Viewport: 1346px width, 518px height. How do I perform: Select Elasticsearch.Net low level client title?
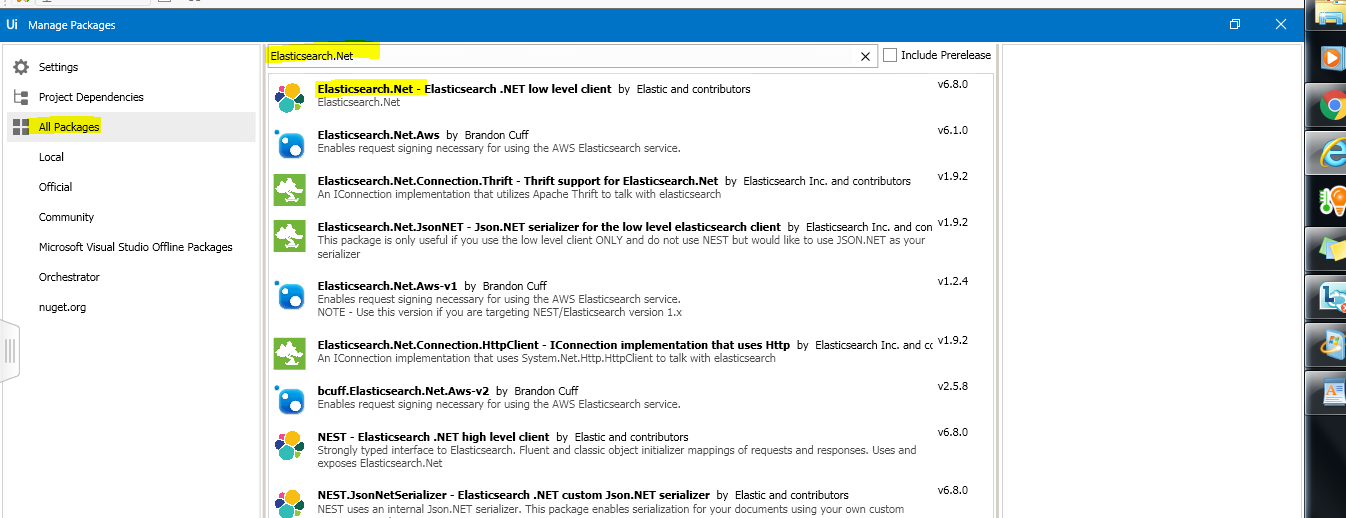[464, 89]
